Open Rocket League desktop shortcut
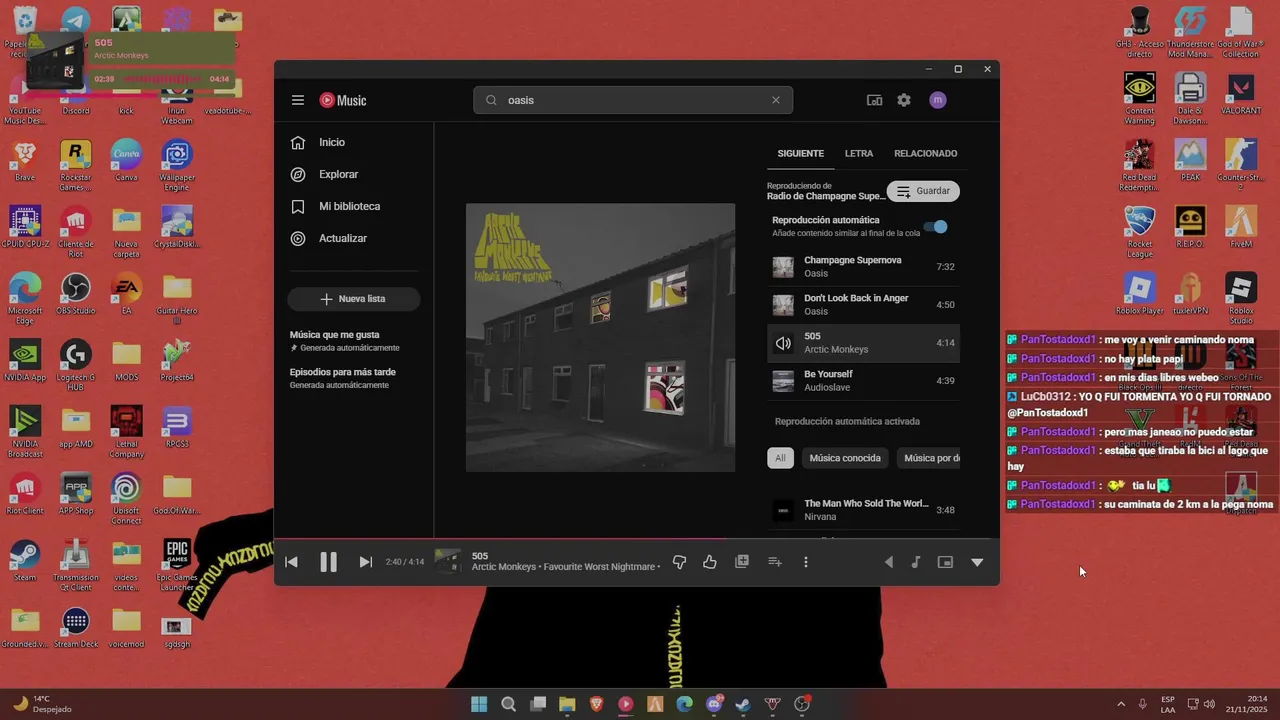 tap(1140, 232)
